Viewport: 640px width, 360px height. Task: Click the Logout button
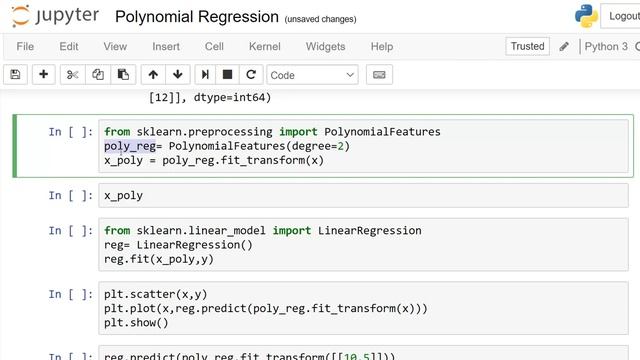tap(621, 16)
